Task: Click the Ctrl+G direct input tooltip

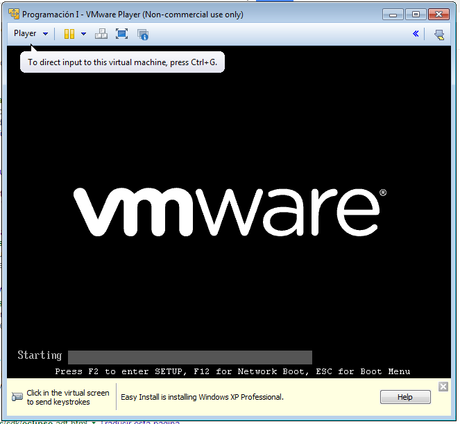Action: [122, 62]
